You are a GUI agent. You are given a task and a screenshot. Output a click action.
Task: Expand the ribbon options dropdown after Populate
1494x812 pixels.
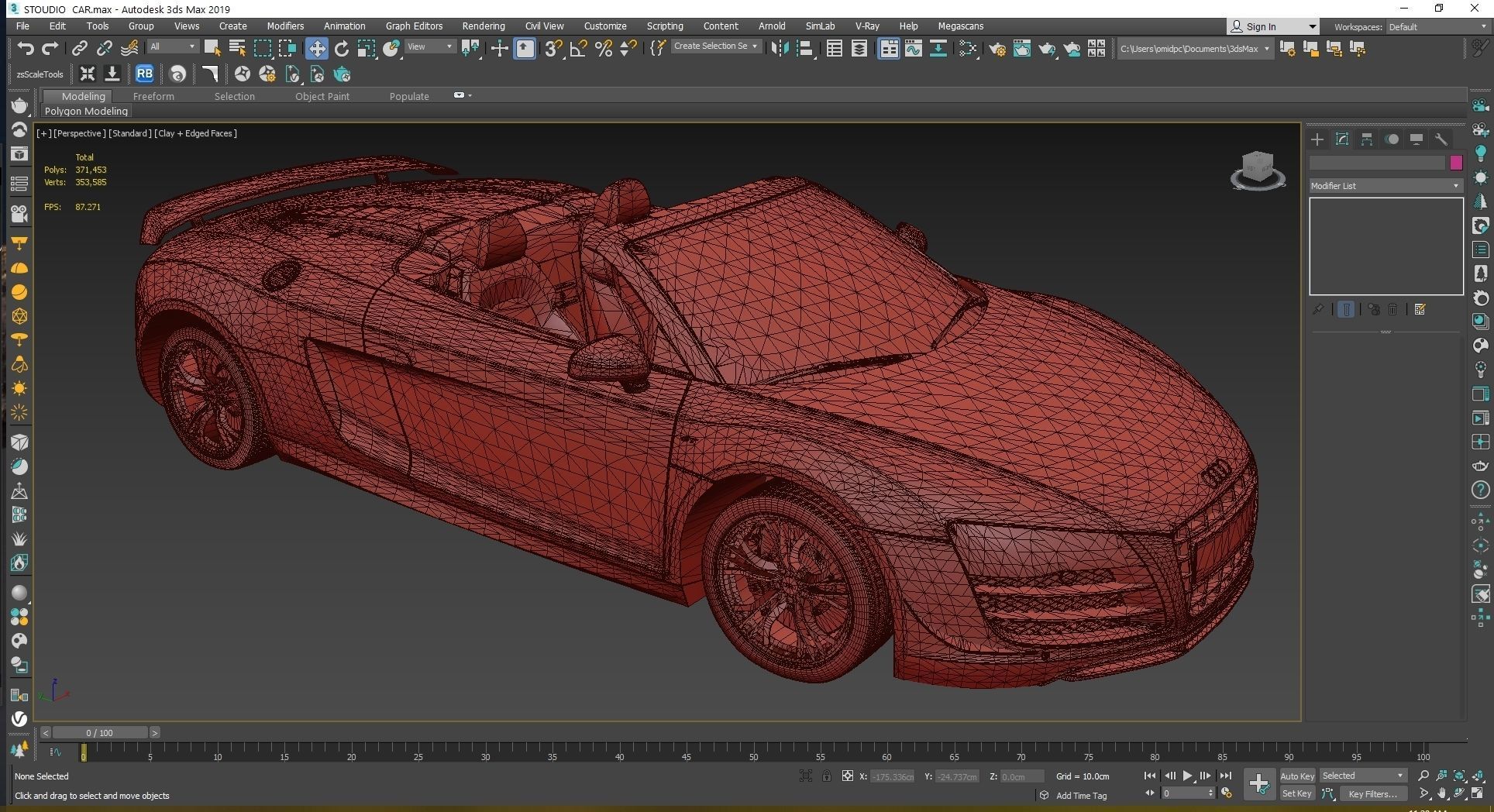click(462, 95)
